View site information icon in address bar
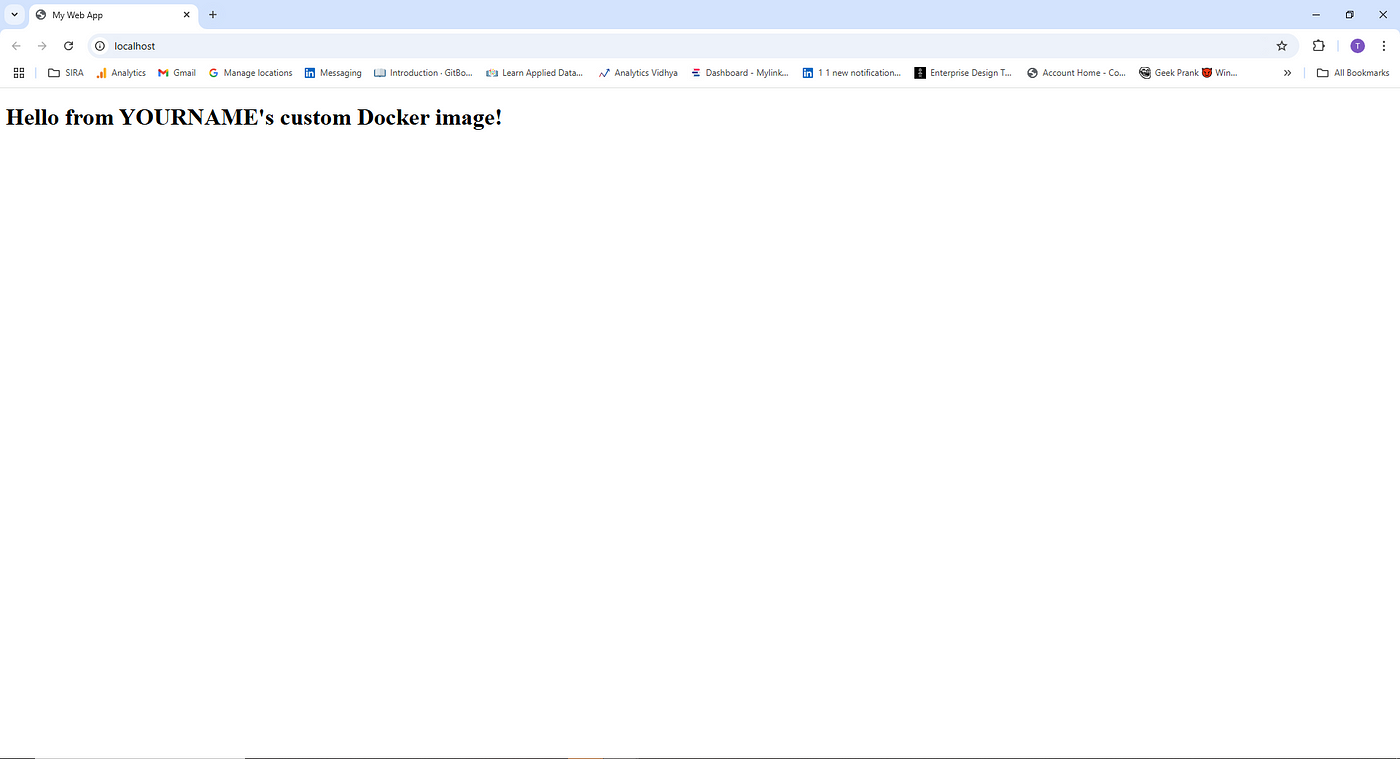The width and height of the screenshot is (1400, 759). tap(100, 46)
